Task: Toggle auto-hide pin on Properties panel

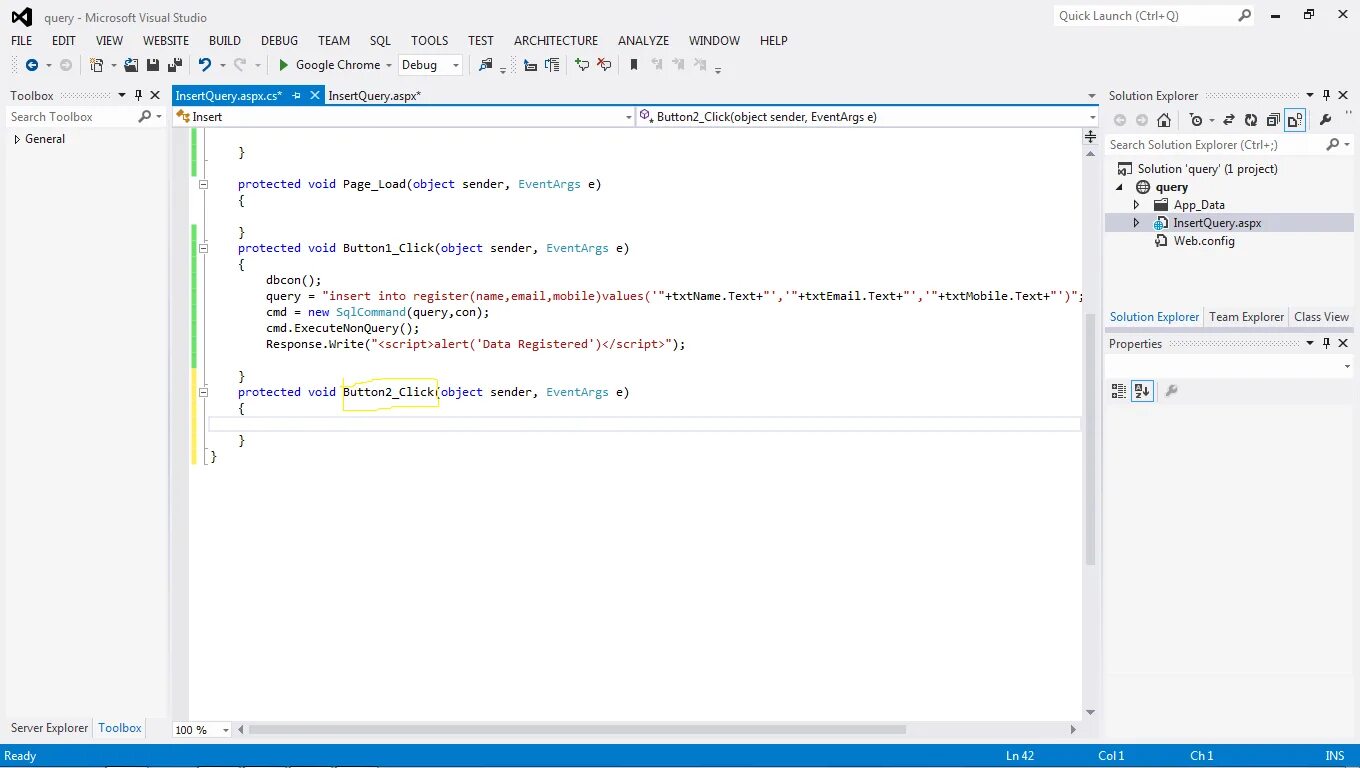Action: point(1326,343)
